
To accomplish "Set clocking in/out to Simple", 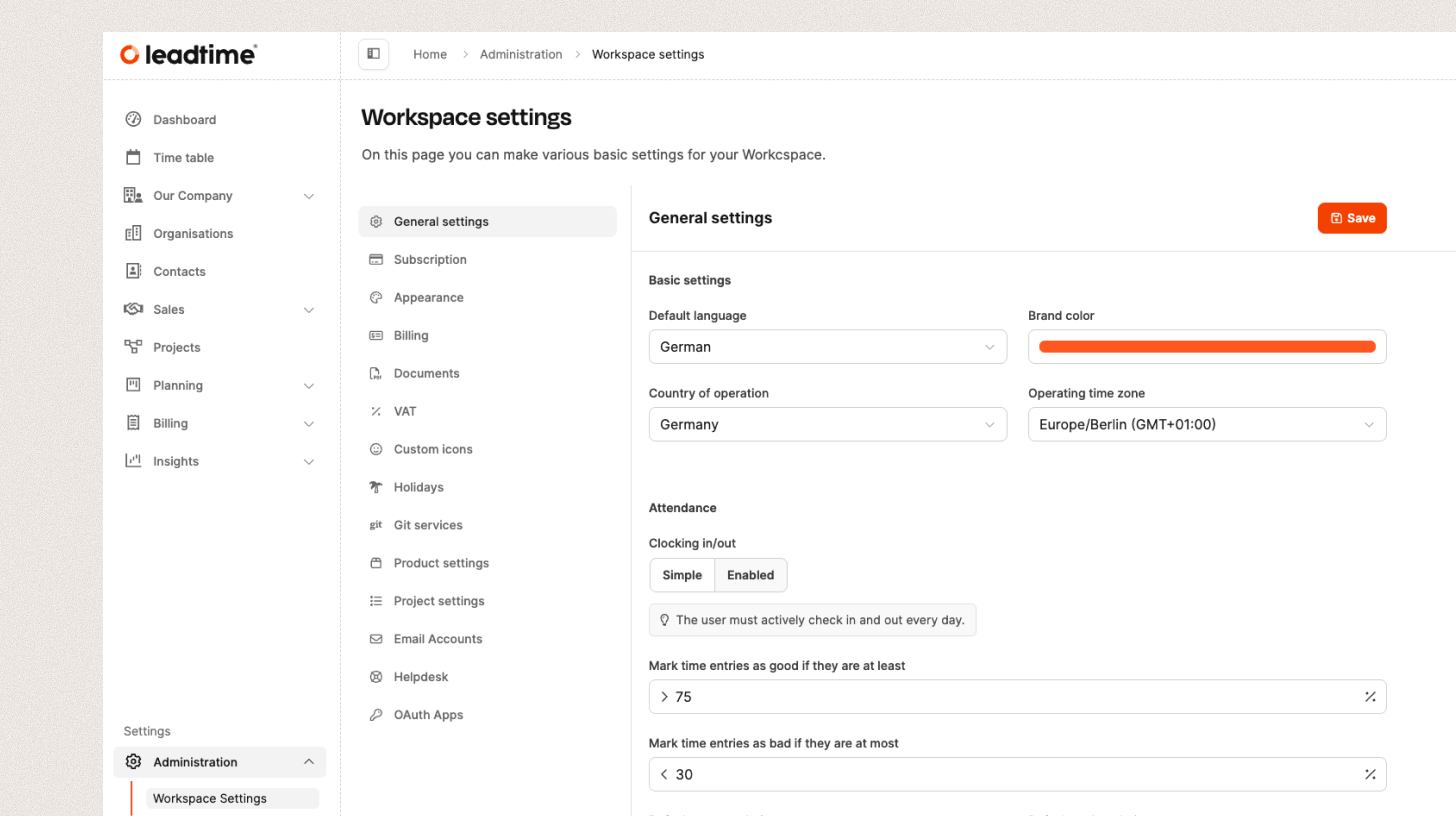I will (x=682, y=575).
